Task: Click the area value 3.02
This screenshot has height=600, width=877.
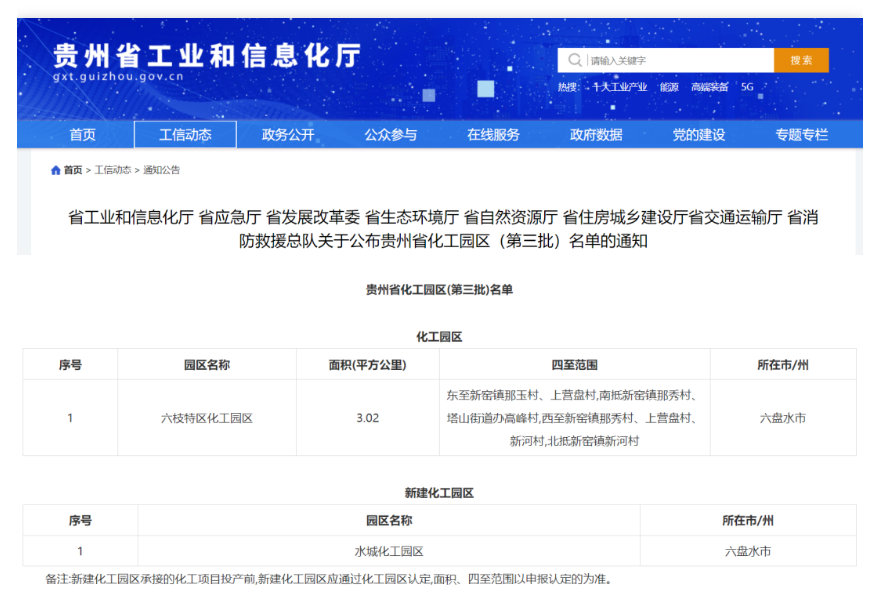Action: tap(367, 418)
